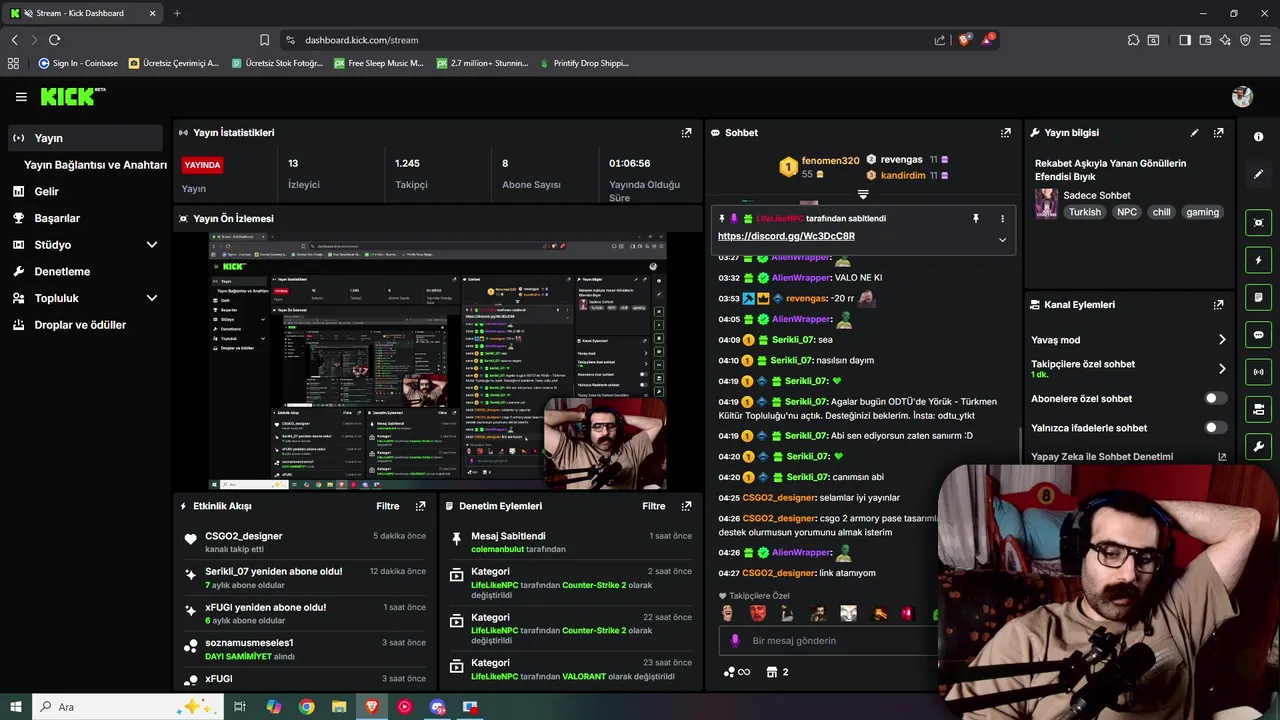The width and height of the screenshot is (1280, 720).
Task: Open the discord.gg/Wc3DcC8R link
Action: 786,236
